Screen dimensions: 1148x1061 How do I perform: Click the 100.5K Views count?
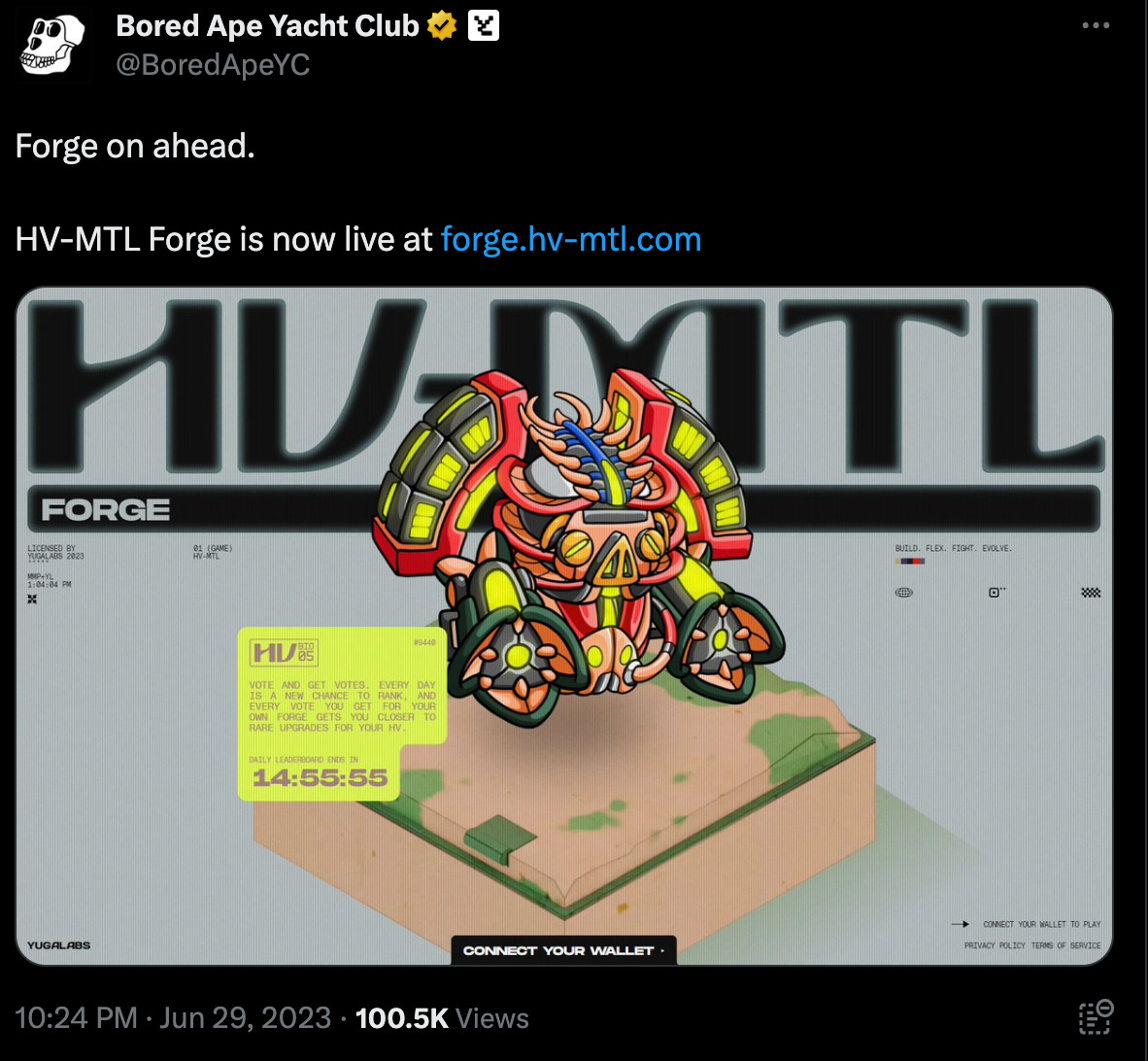pos(442,1018)
